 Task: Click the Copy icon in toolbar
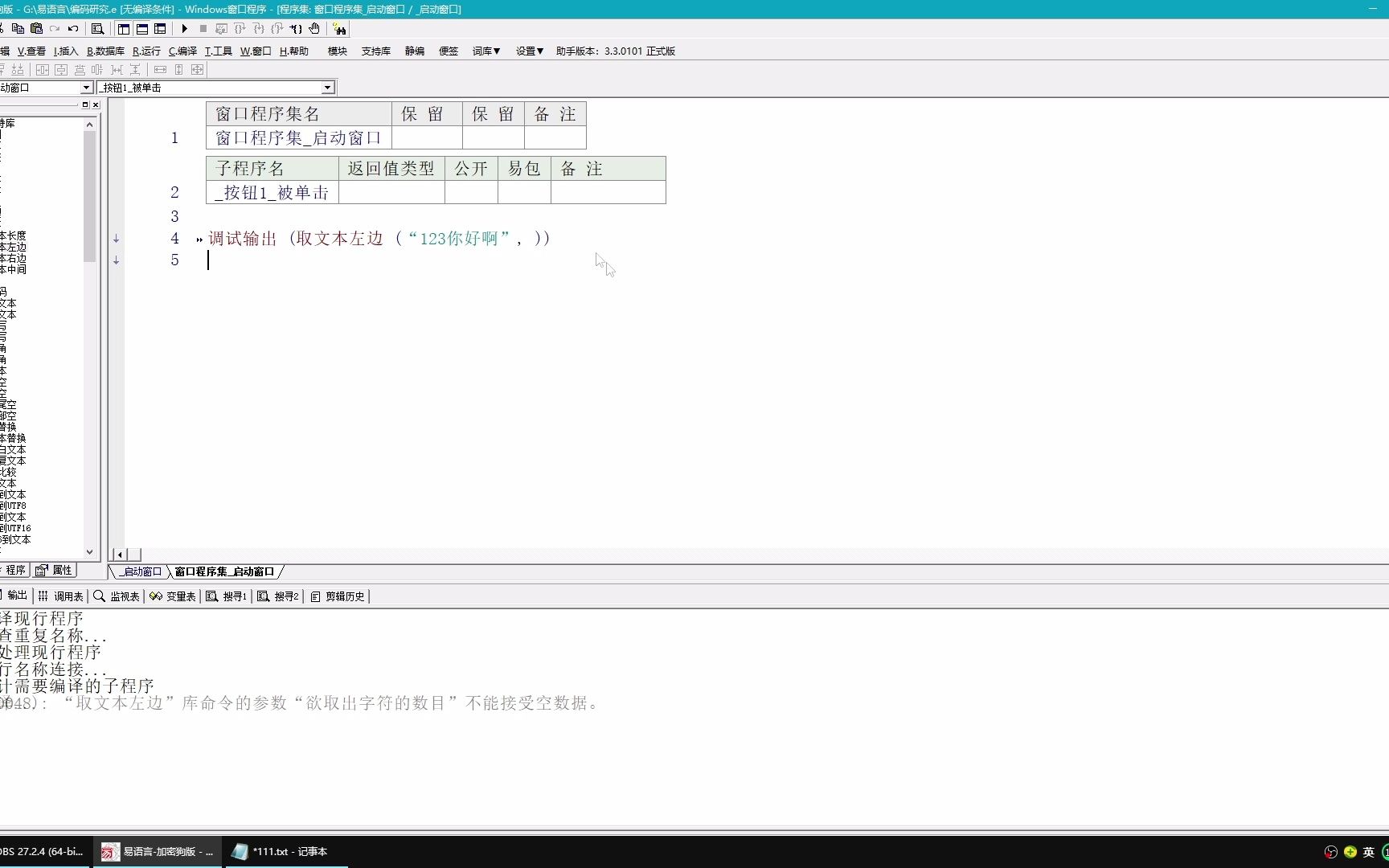18,28
